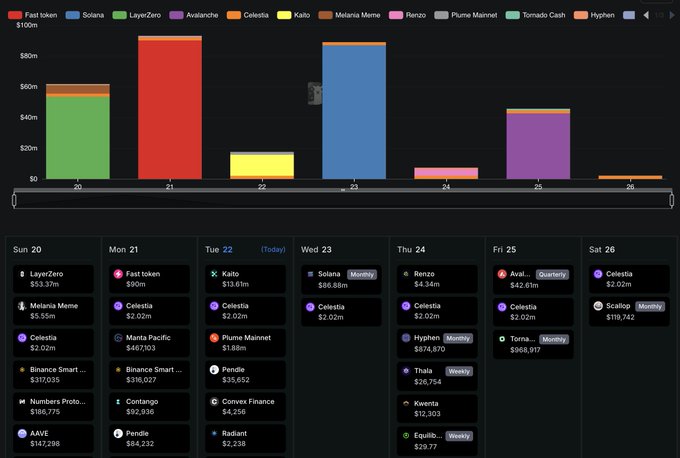
Task: Select Tue 22 Today column header
Action: (x=245, y=250)
